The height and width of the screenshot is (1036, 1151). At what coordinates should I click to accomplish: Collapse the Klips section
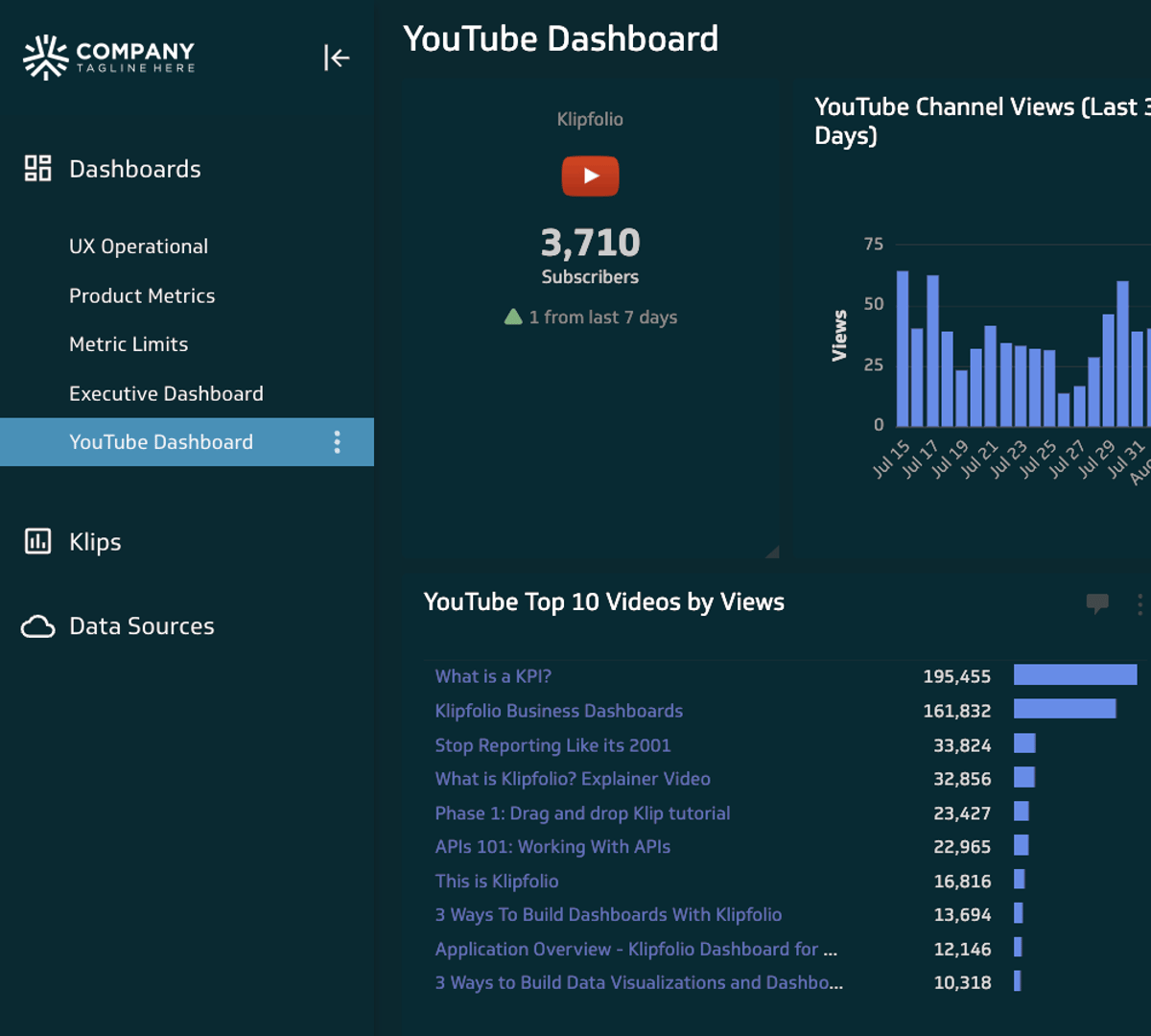94,541
